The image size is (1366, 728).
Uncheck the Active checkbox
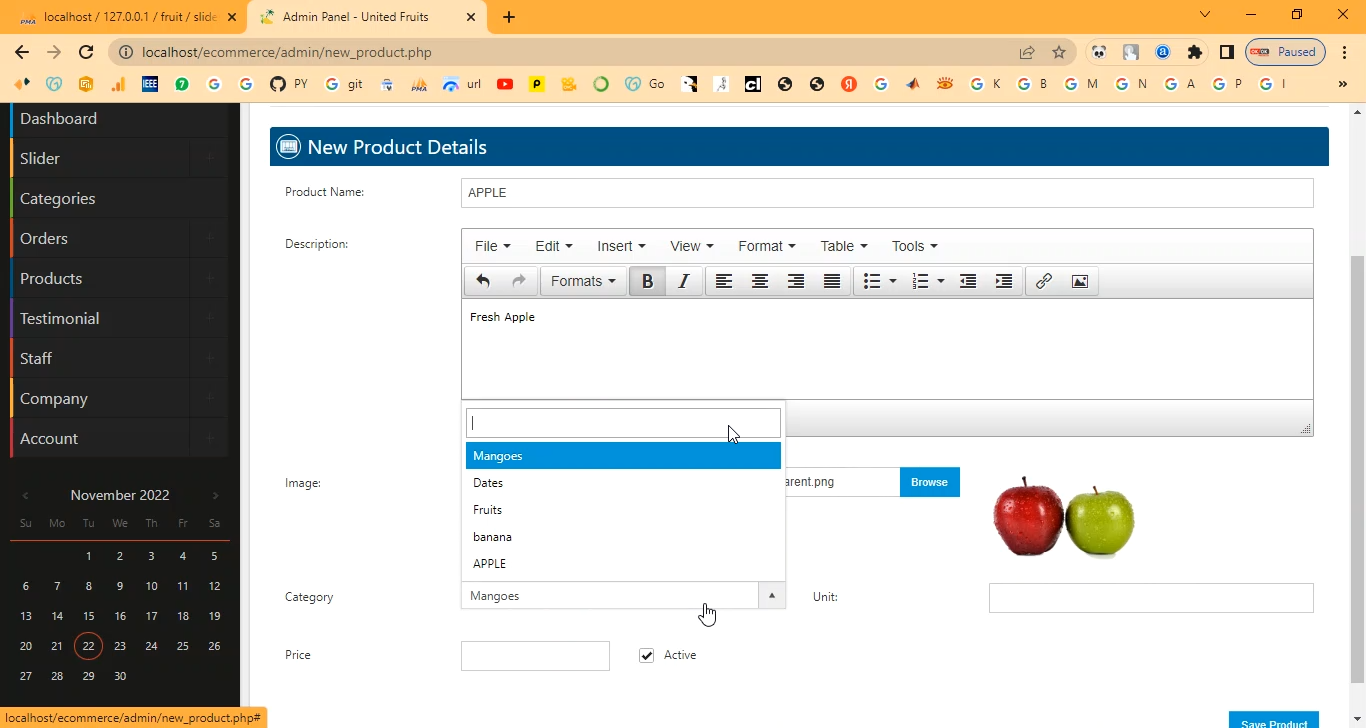[647, 656]
